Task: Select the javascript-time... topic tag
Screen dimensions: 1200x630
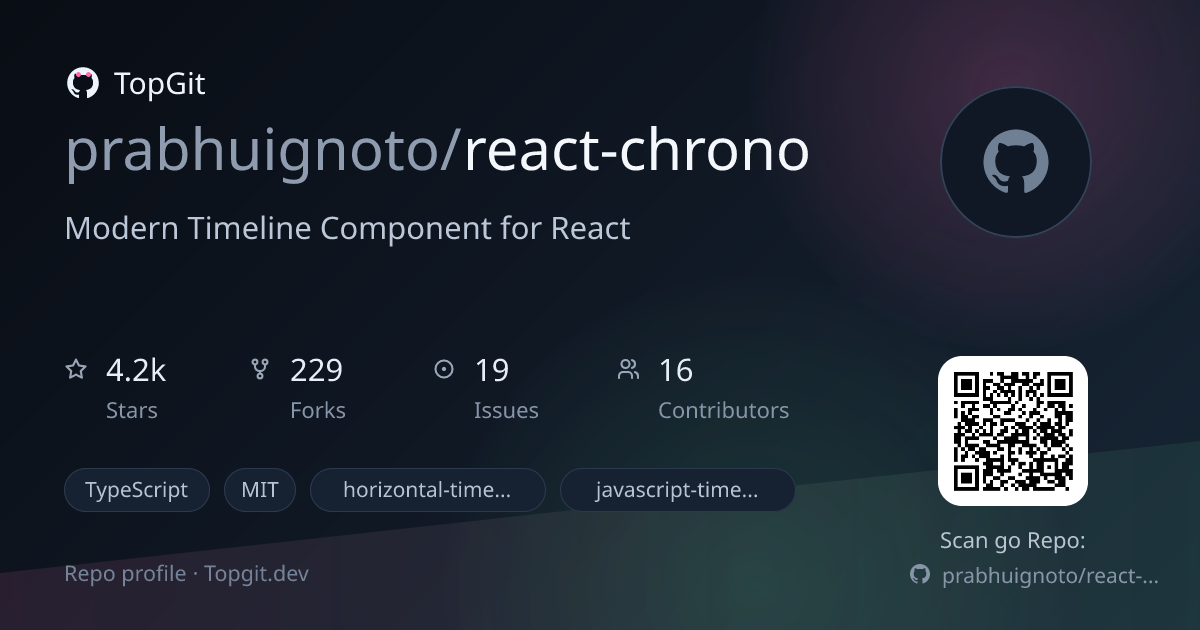Action: tap(678, 490)
